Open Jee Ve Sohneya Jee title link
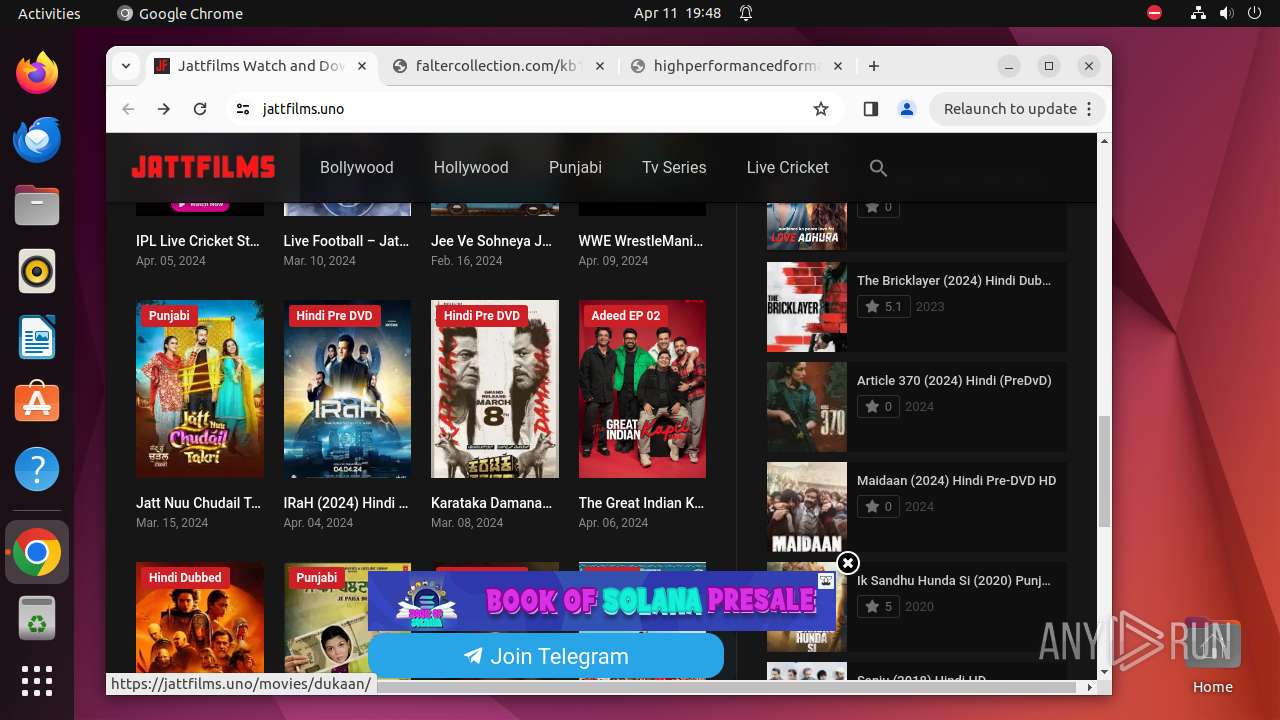 tap(492, 241)
